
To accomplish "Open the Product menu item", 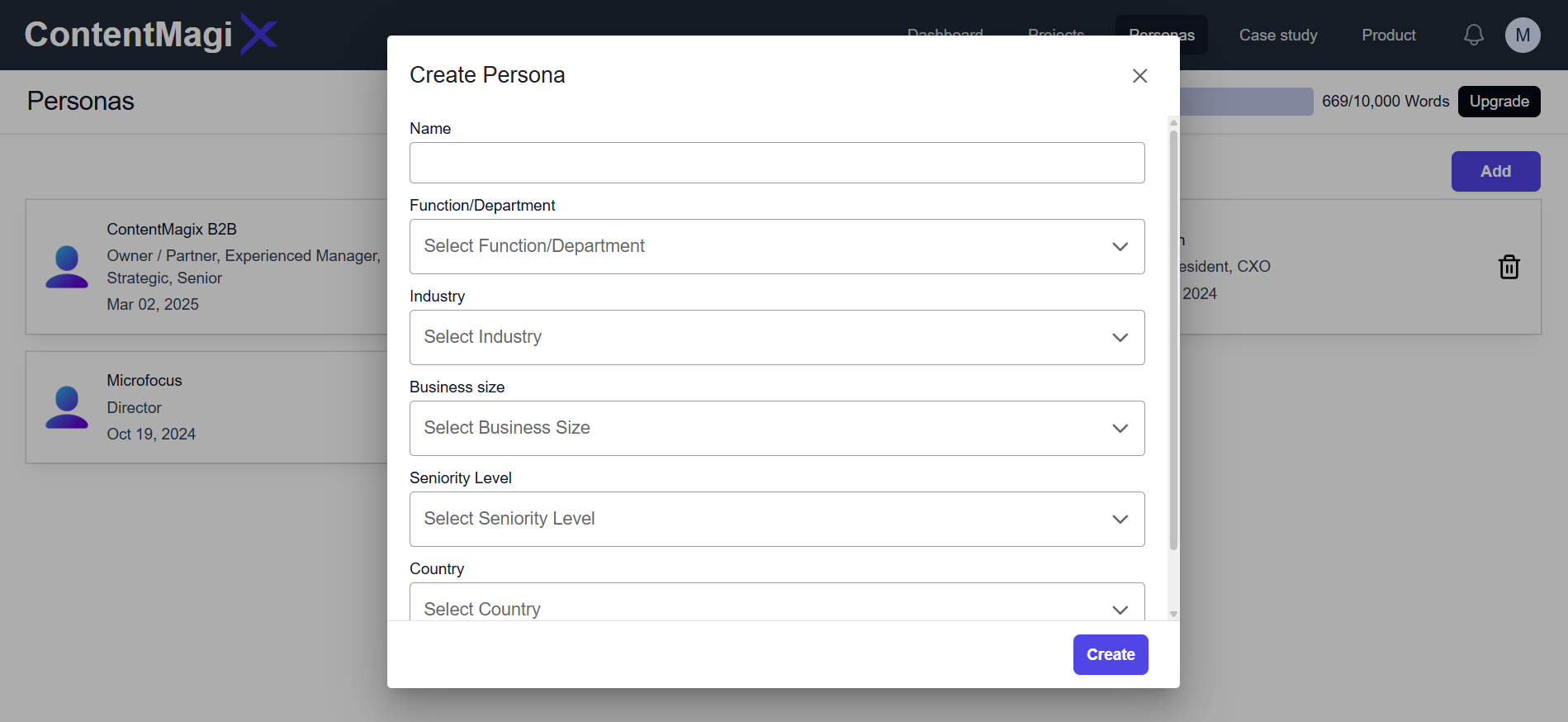I will (x=1388, y=35).
